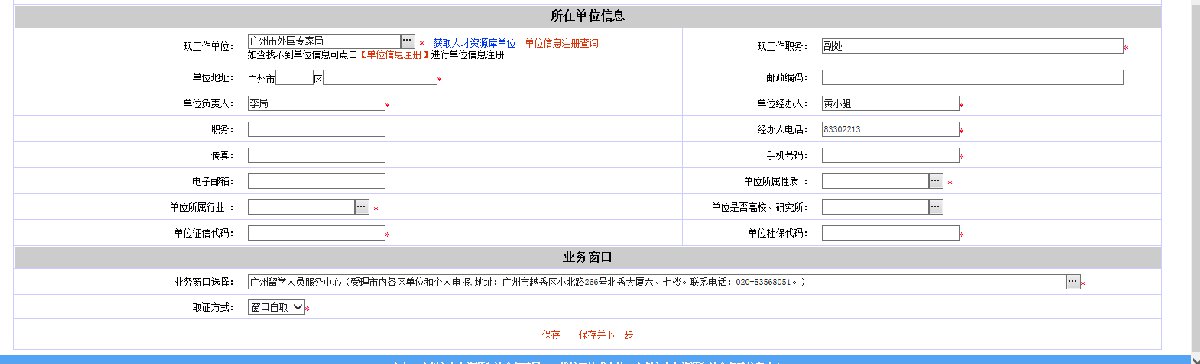
Task: Open the current work unit lookup button (…)
Action: pos(407,39)
